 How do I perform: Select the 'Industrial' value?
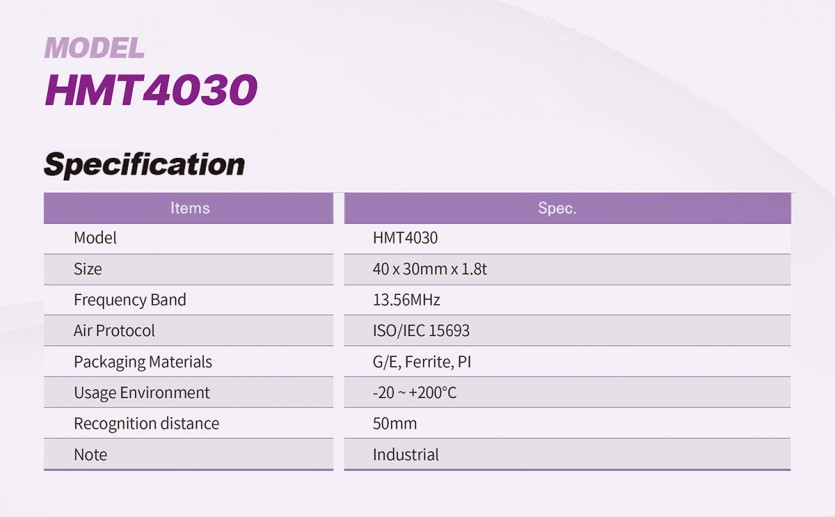pos(406,455)
